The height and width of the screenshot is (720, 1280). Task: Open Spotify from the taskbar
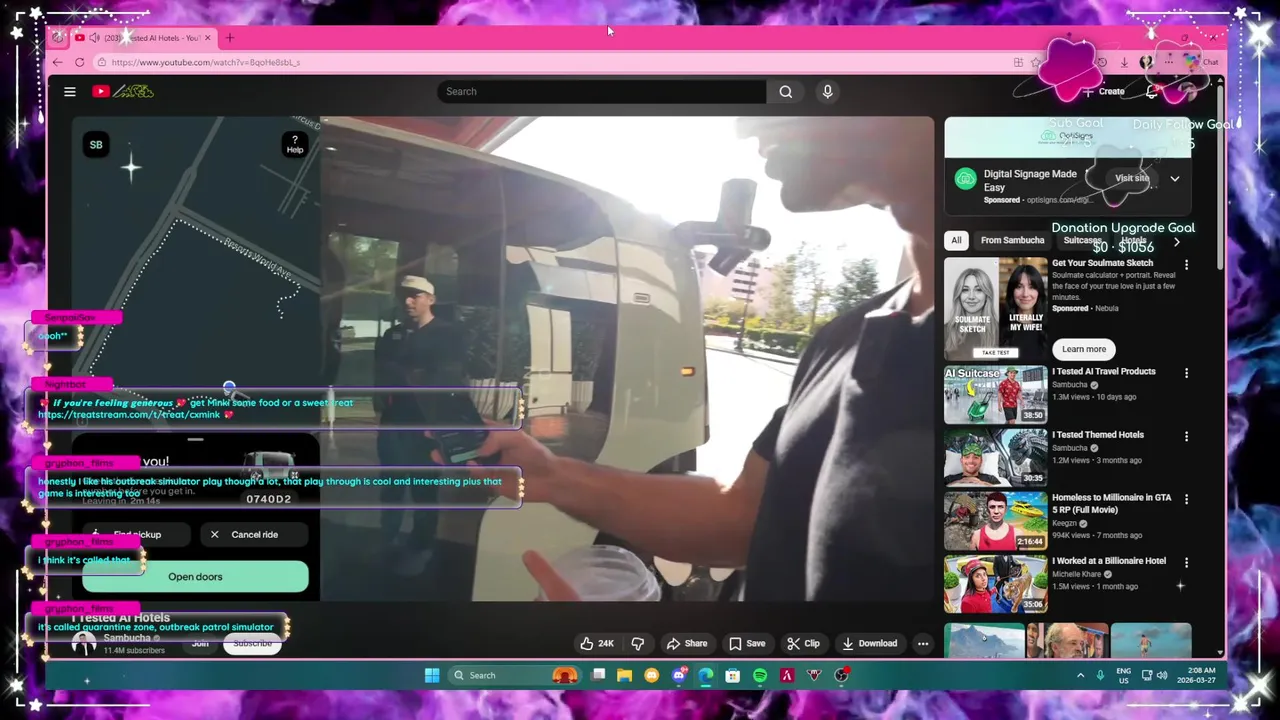tap(760, 675)
